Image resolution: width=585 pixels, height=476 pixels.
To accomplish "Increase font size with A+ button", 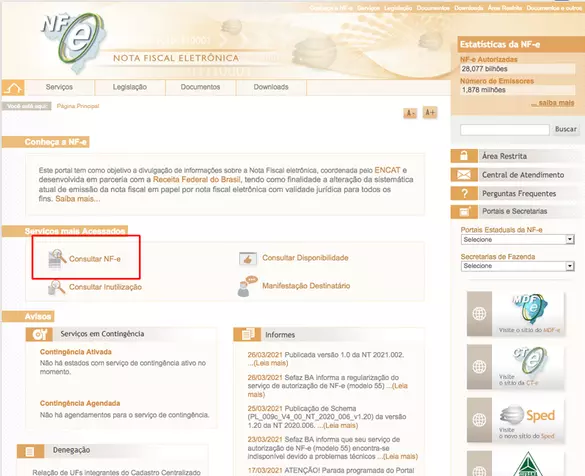I will click(430, 112).
